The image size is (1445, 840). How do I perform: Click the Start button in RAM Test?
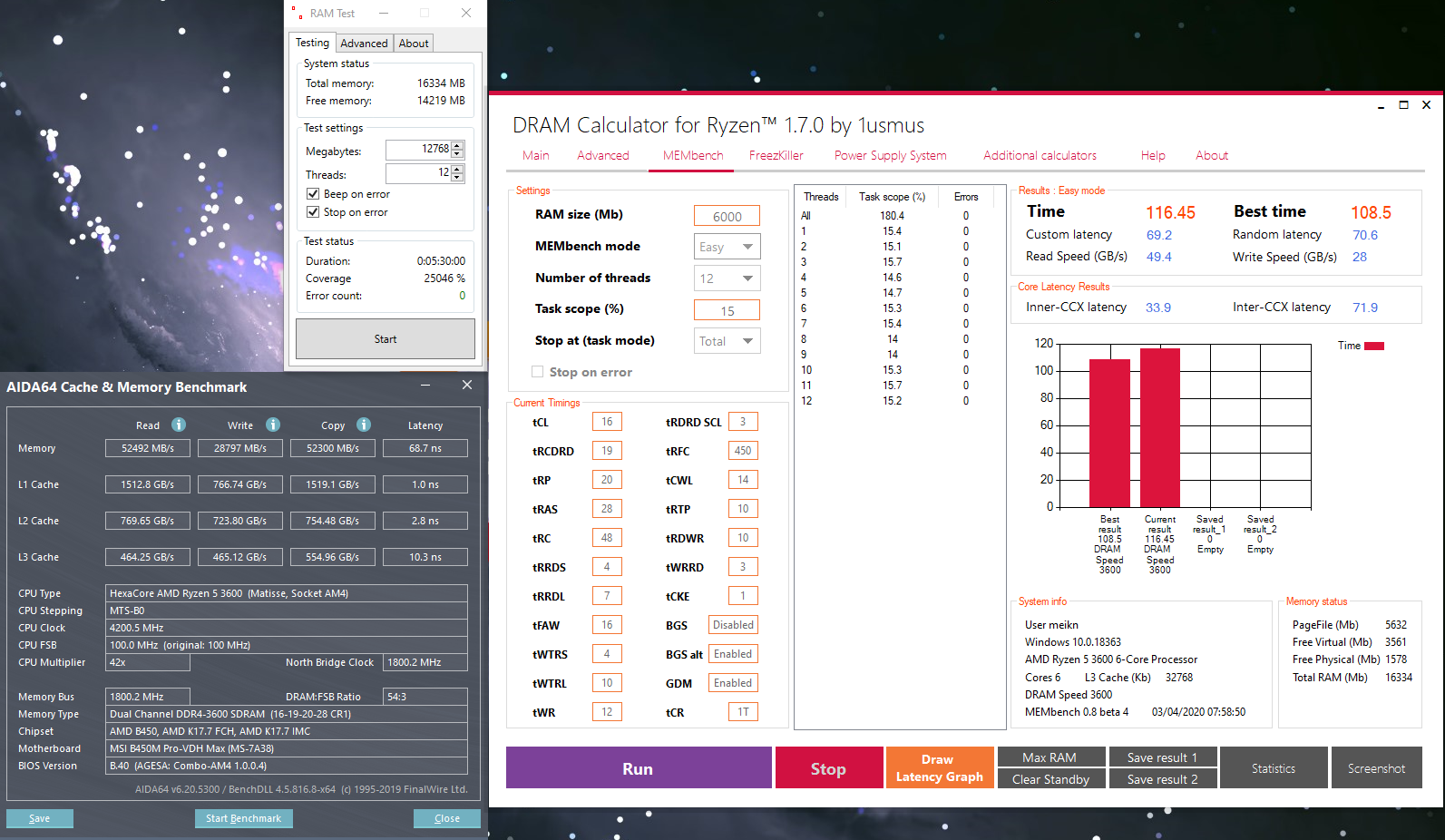click(x=386, y=338)
